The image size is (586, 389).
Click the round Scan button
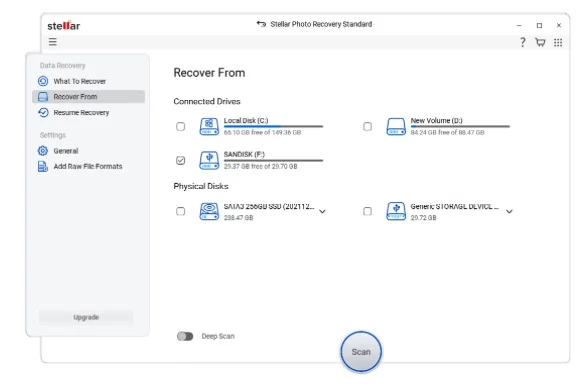(x=361, y=352)
